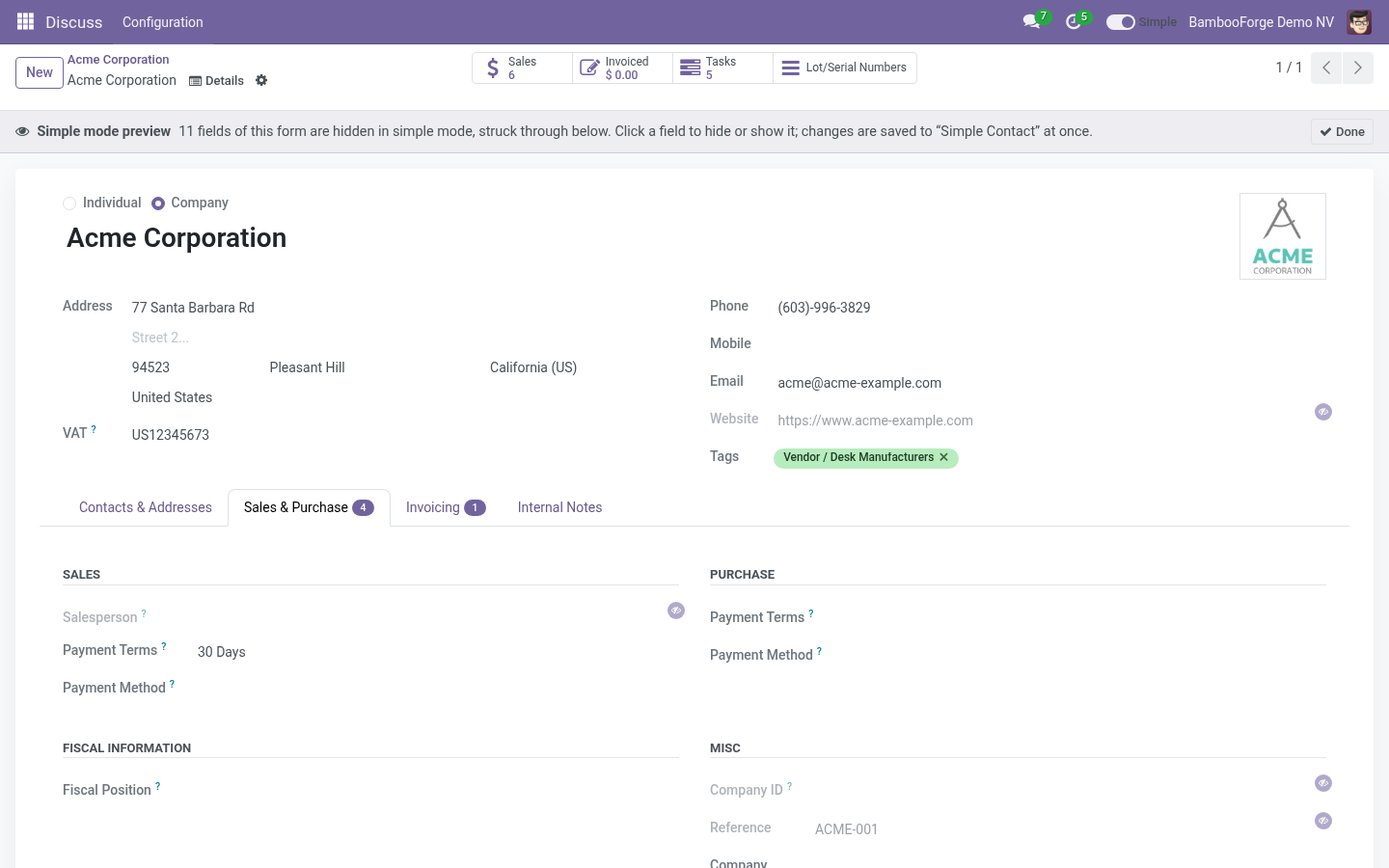
Task: Open the State dropdown showing California (US)
Action: coord(584,367)
